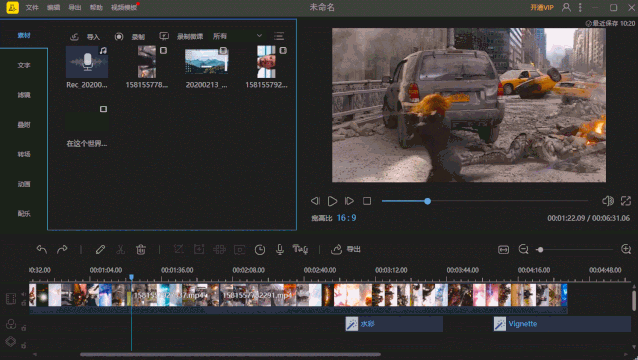Select the freeze frame tool icon
Screen dimensions: 638x360
[240, 250]
